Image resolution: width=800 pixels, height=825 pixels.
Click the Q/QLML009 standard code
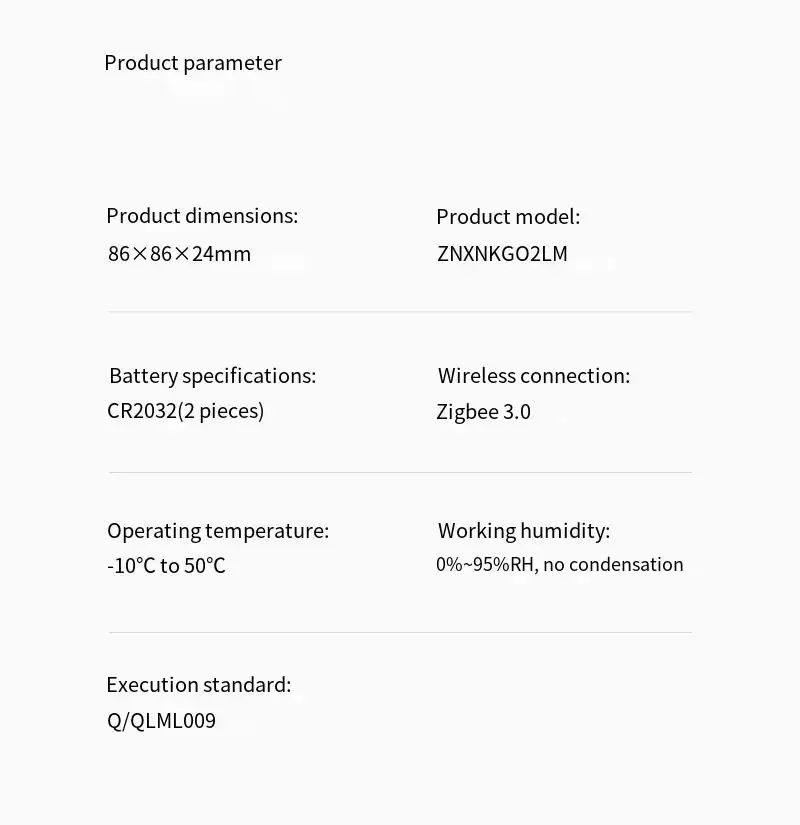161,721
